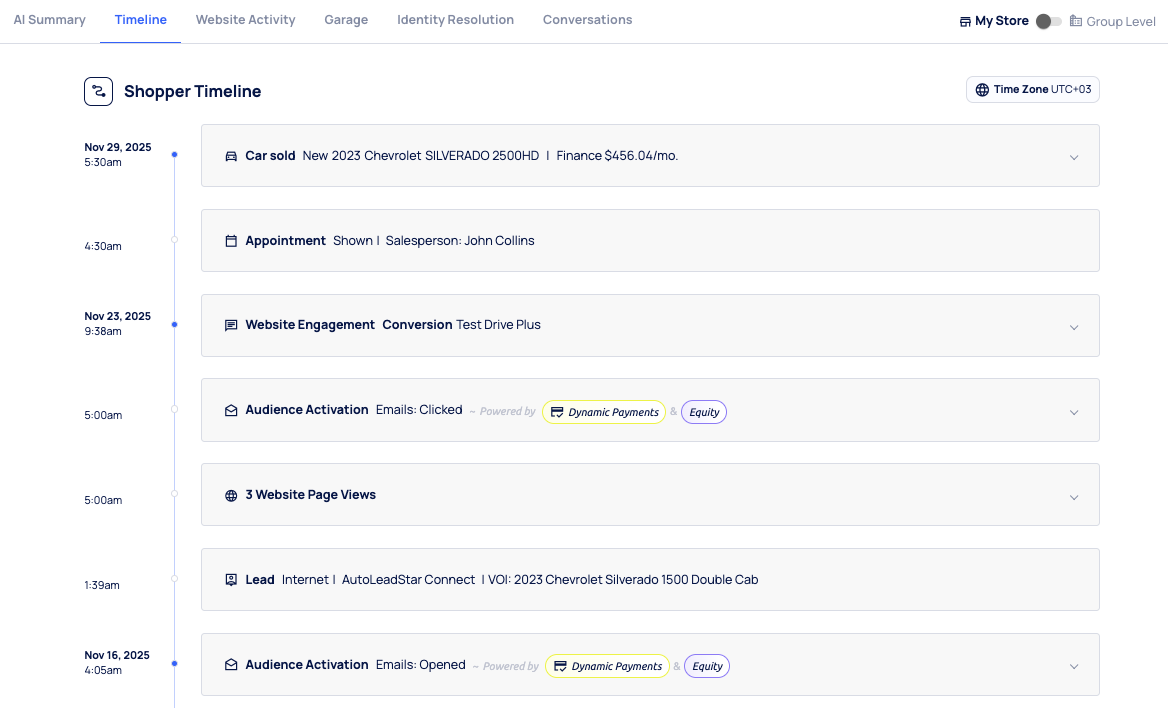Click the Equity badge on Emails: Opened
The height and width of the screenshot is (708, 1168).
(707, 666)
